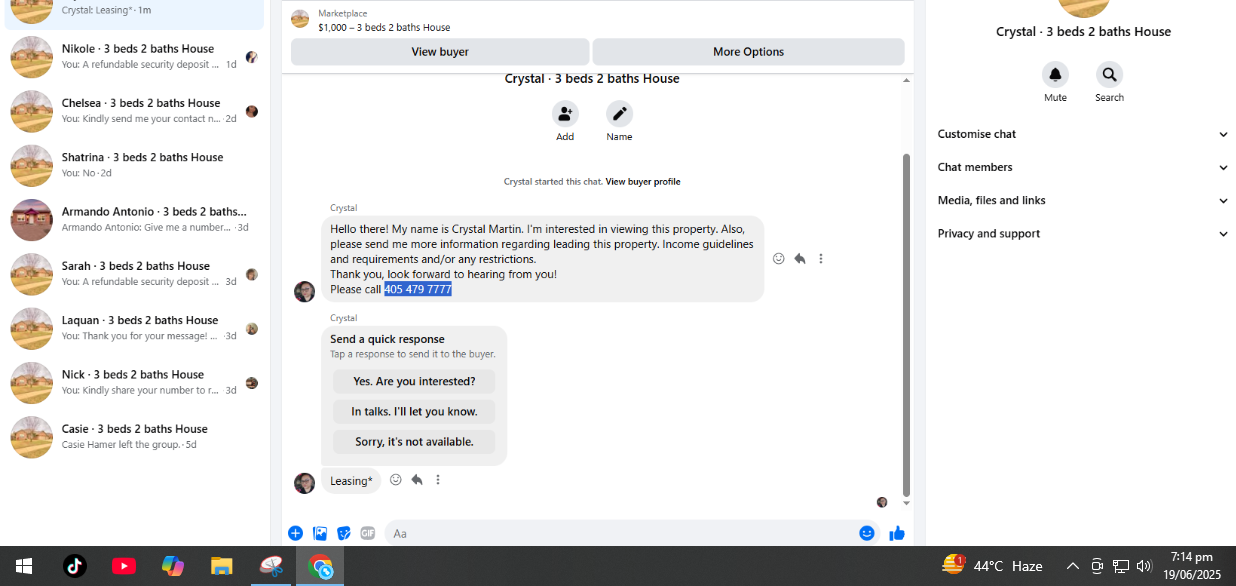Expand the Privacy and support section
Image resolution: width=1236 pixels, height=586 pixels.
[1083, 233]
